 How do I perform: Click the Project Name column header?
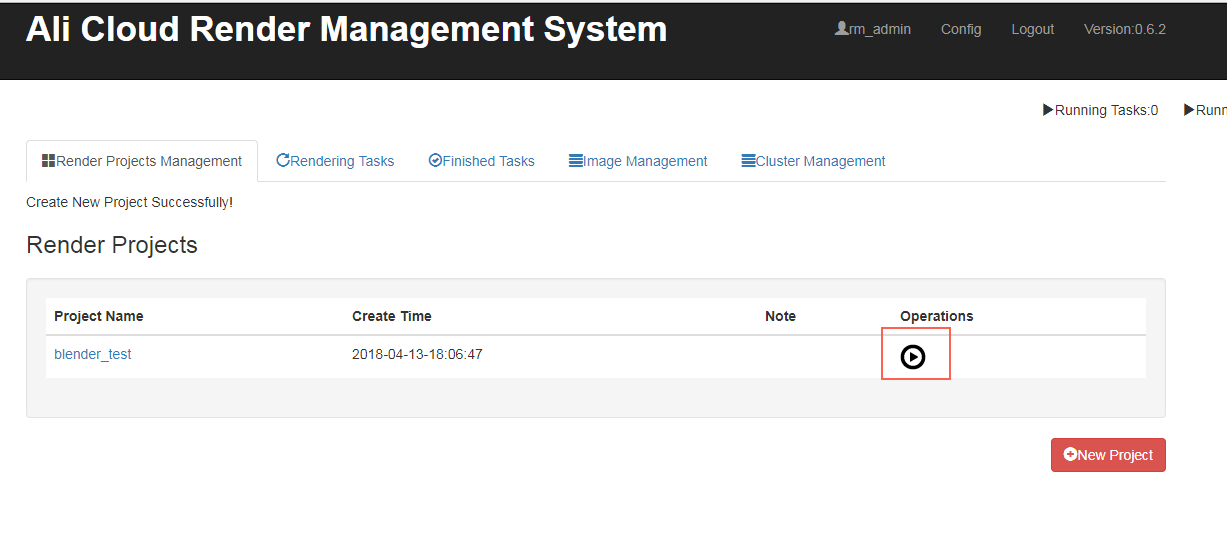(x=99, y=316)
